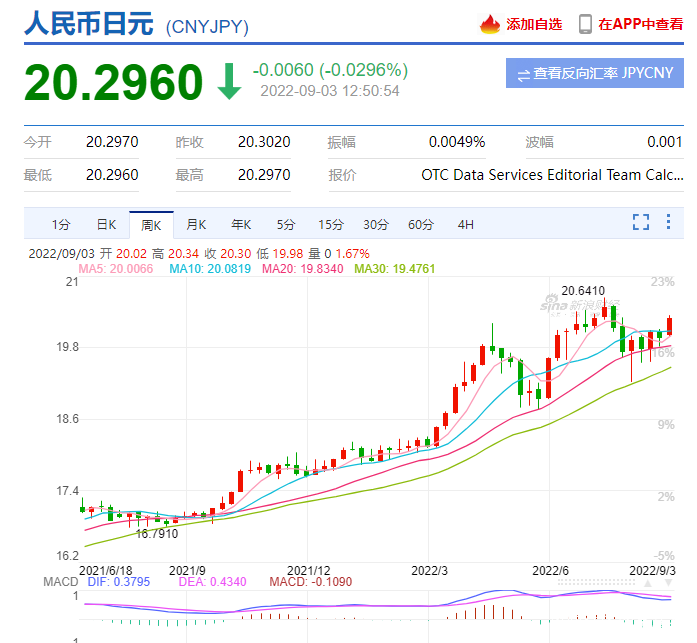The height and width of the screenshot is (643, 697).
Task: Select the 月K chart tab
Action: coord(196,225)
